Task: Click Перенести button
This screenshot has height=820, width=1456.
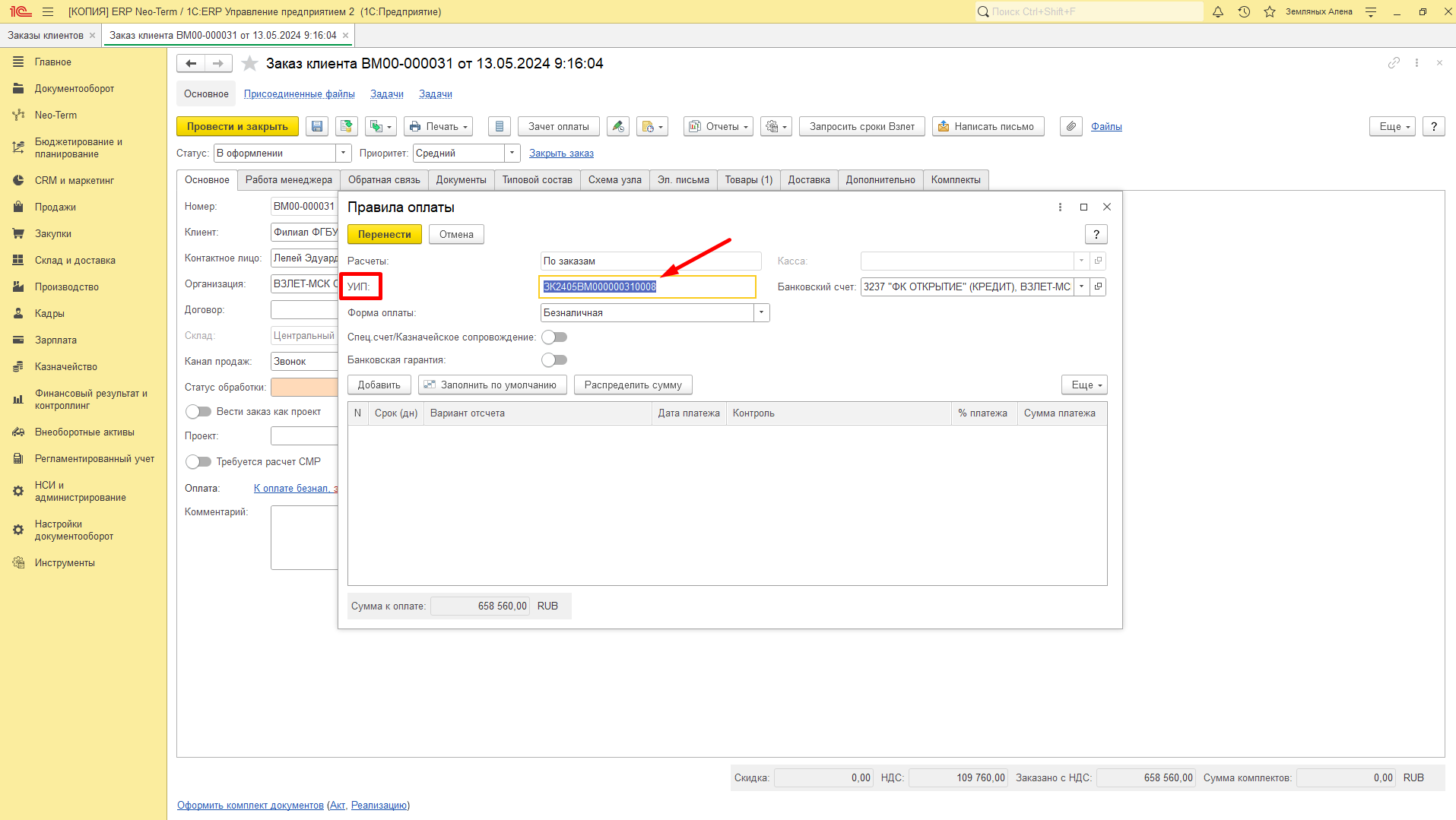Action: (385, 234)
